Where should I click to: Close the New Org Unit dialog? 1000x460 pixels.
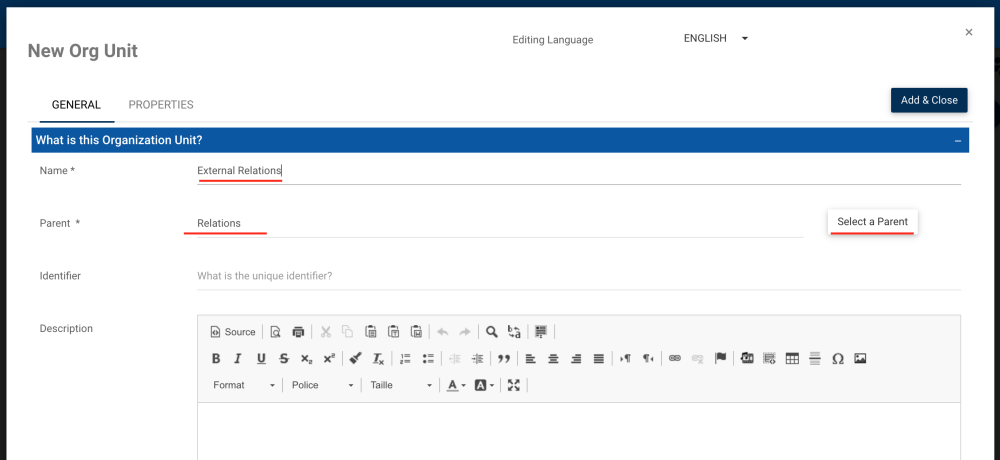pos(969,32)
